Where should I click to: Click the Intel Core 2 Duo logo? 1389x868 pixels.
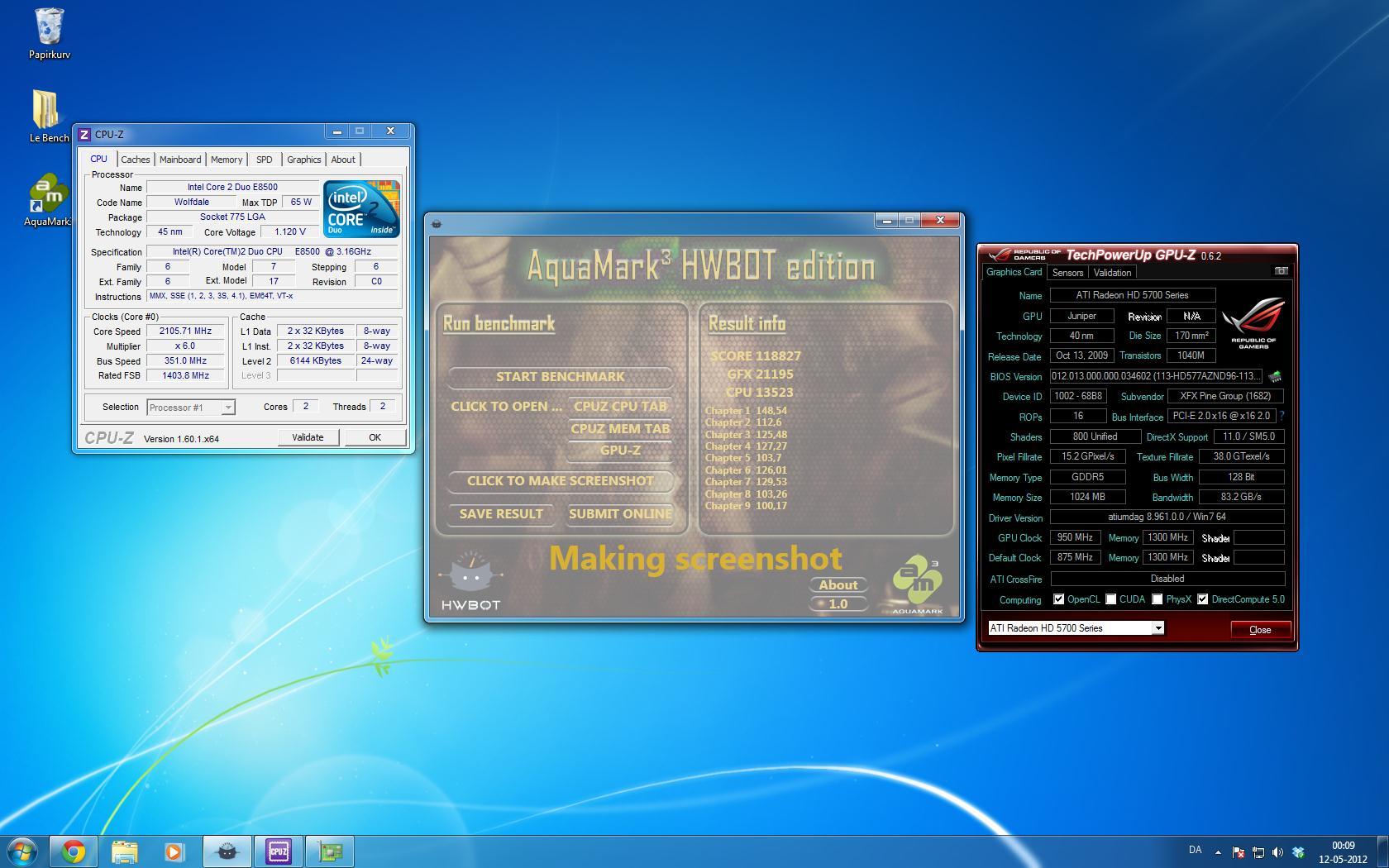click(x=361, y=208)
